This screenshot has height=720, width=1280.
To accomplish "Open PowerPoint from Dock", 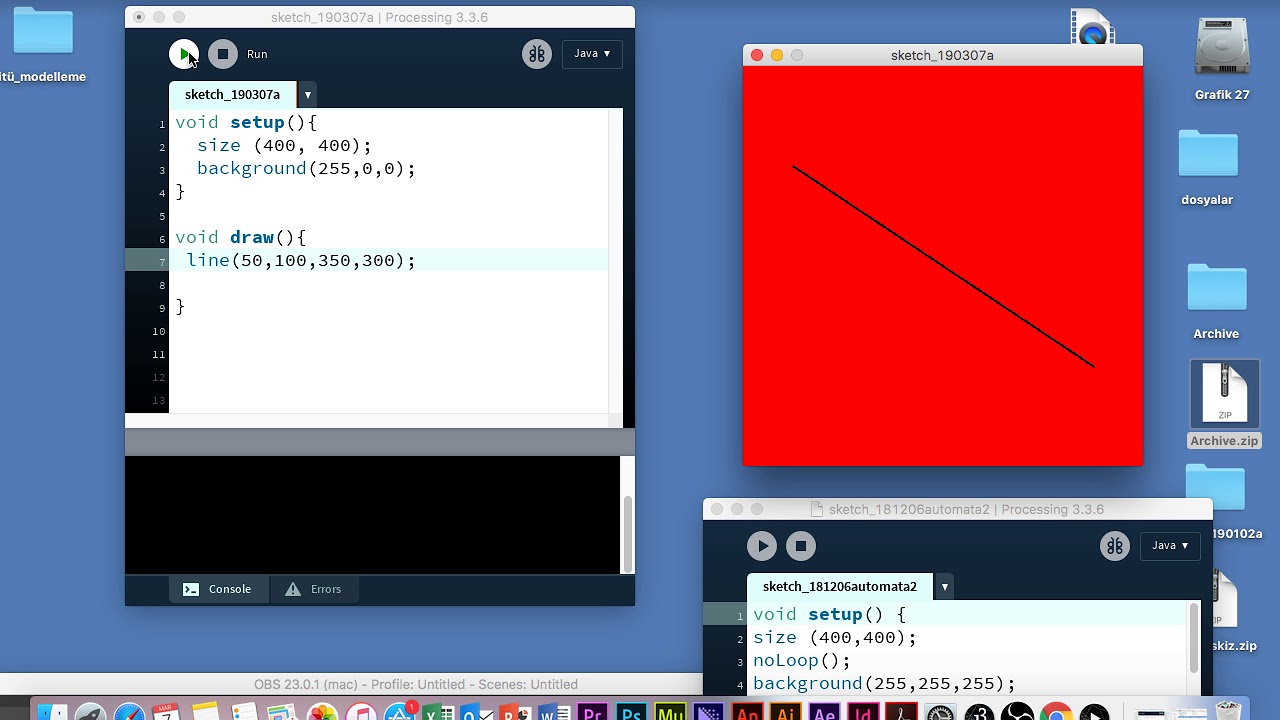I will (515, 711).
